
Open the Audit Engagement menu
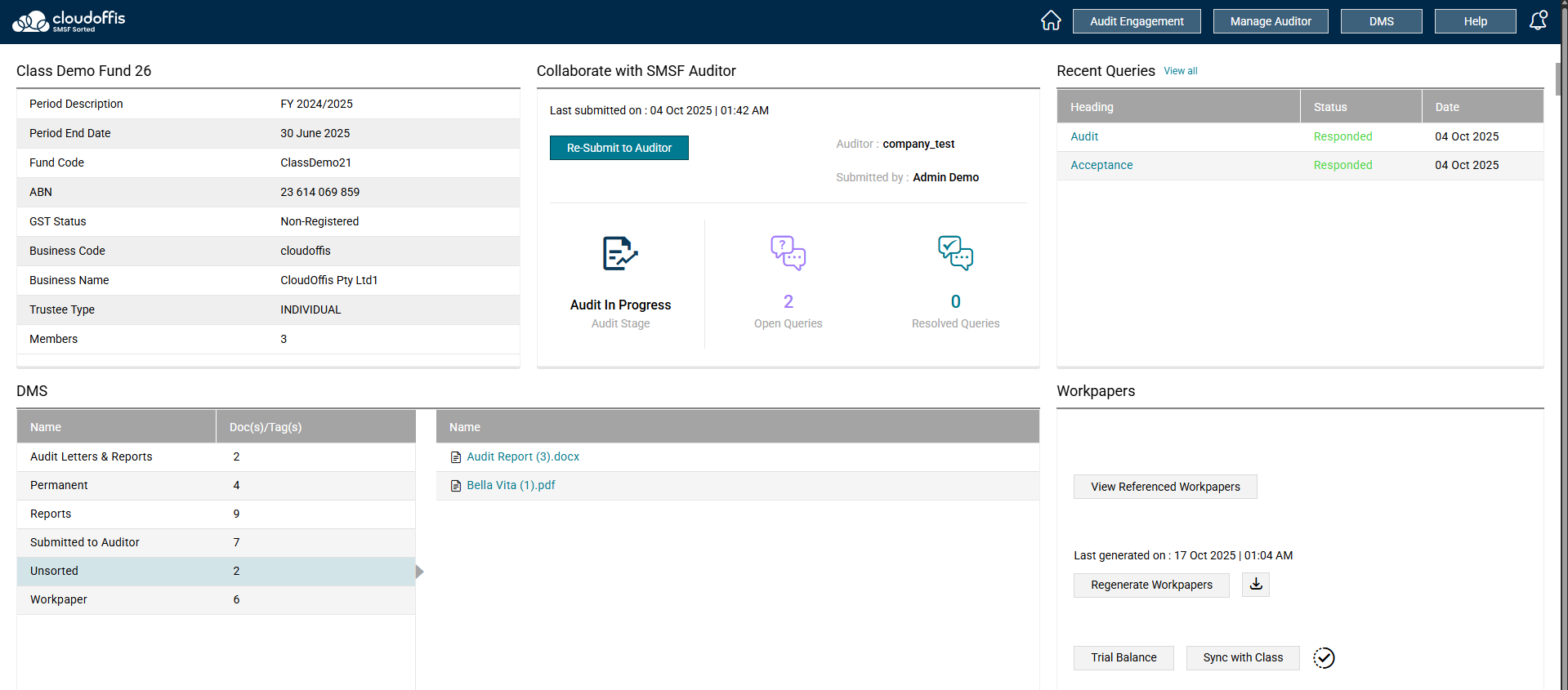pos(1137,21)
